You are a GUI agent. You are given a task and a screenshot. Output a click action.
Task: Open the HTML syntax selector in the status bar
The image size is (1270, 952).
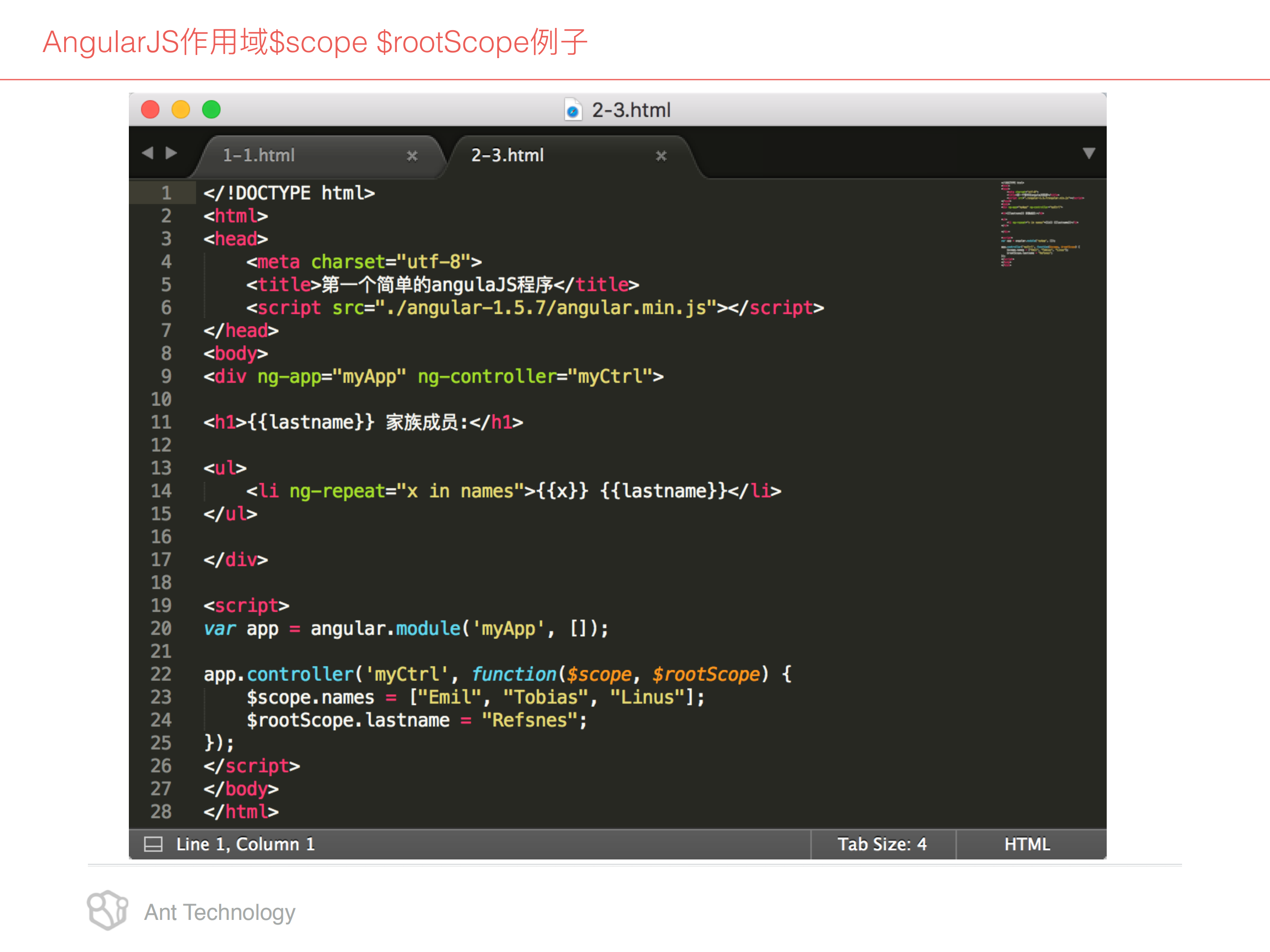point(1027,844)
